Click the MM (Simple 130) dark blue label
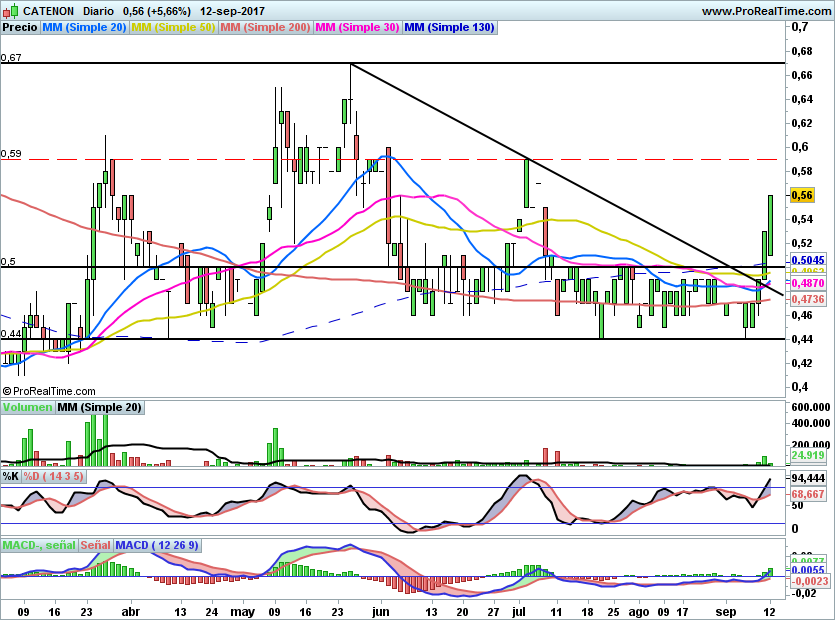Image resolution: width=835 pixels, height=620 pixels. (x=449, y=28)
